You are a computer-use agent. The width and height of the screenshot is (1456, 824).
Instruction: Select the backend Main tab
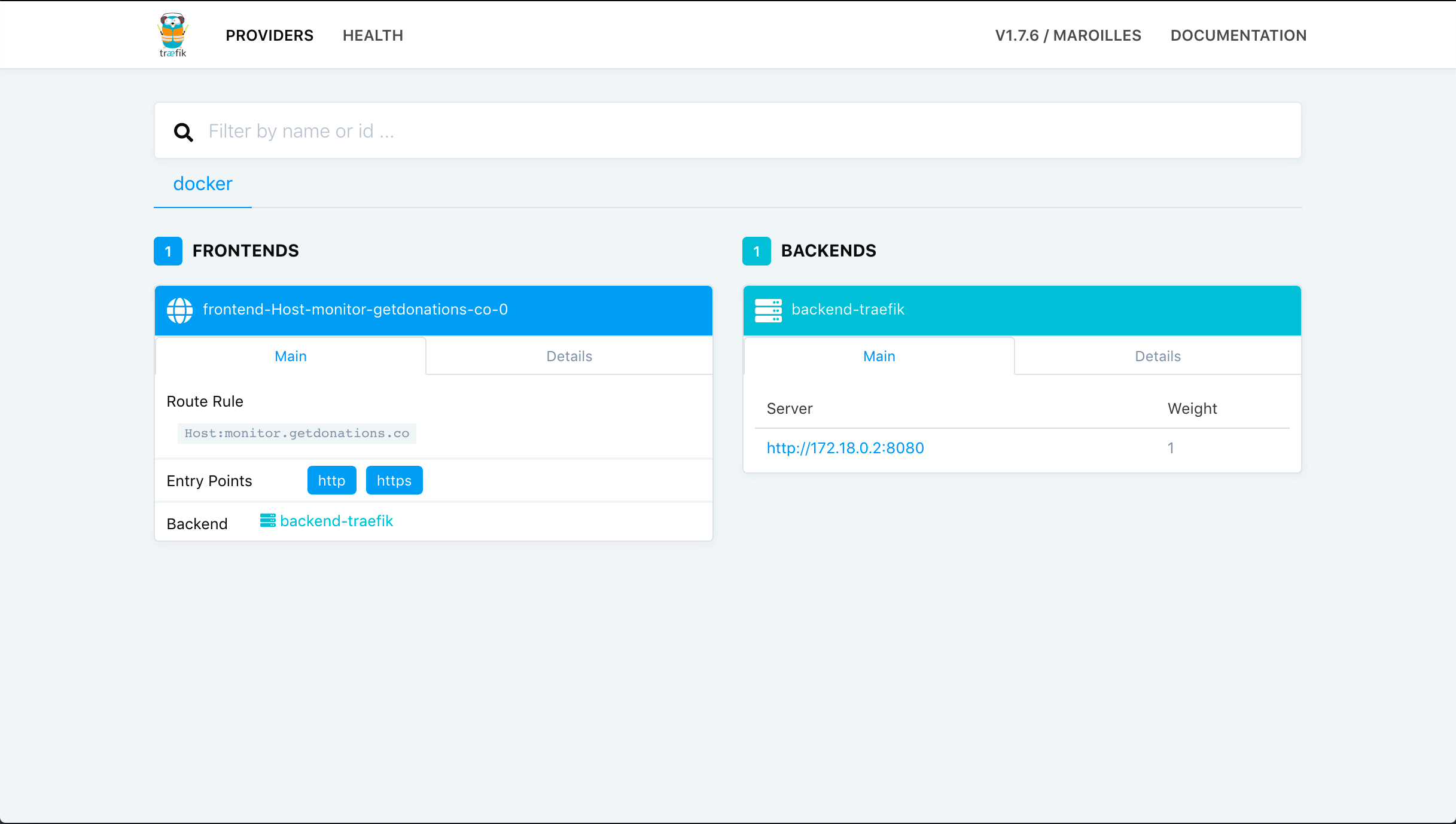tap(879, 356)
